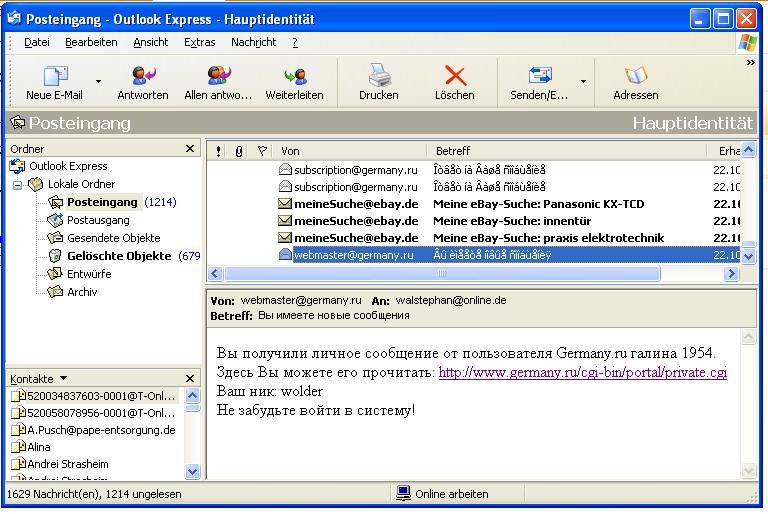The width and height of the screenshot is (768, 514).
Task: Open germany.ru private.cgi link
Action: [x=582, y=372]
